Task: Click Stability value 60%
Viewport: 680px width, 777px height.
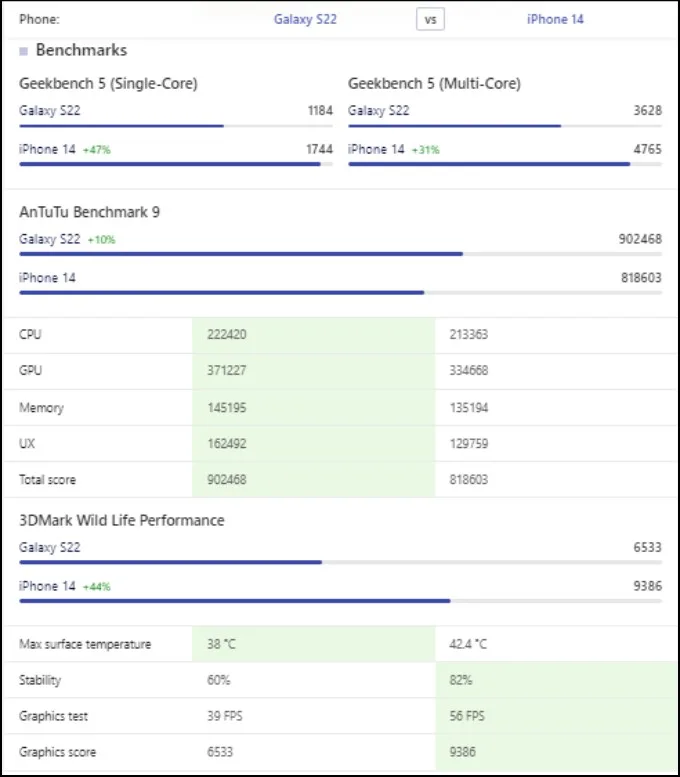Action: click(x=219, y=680)
